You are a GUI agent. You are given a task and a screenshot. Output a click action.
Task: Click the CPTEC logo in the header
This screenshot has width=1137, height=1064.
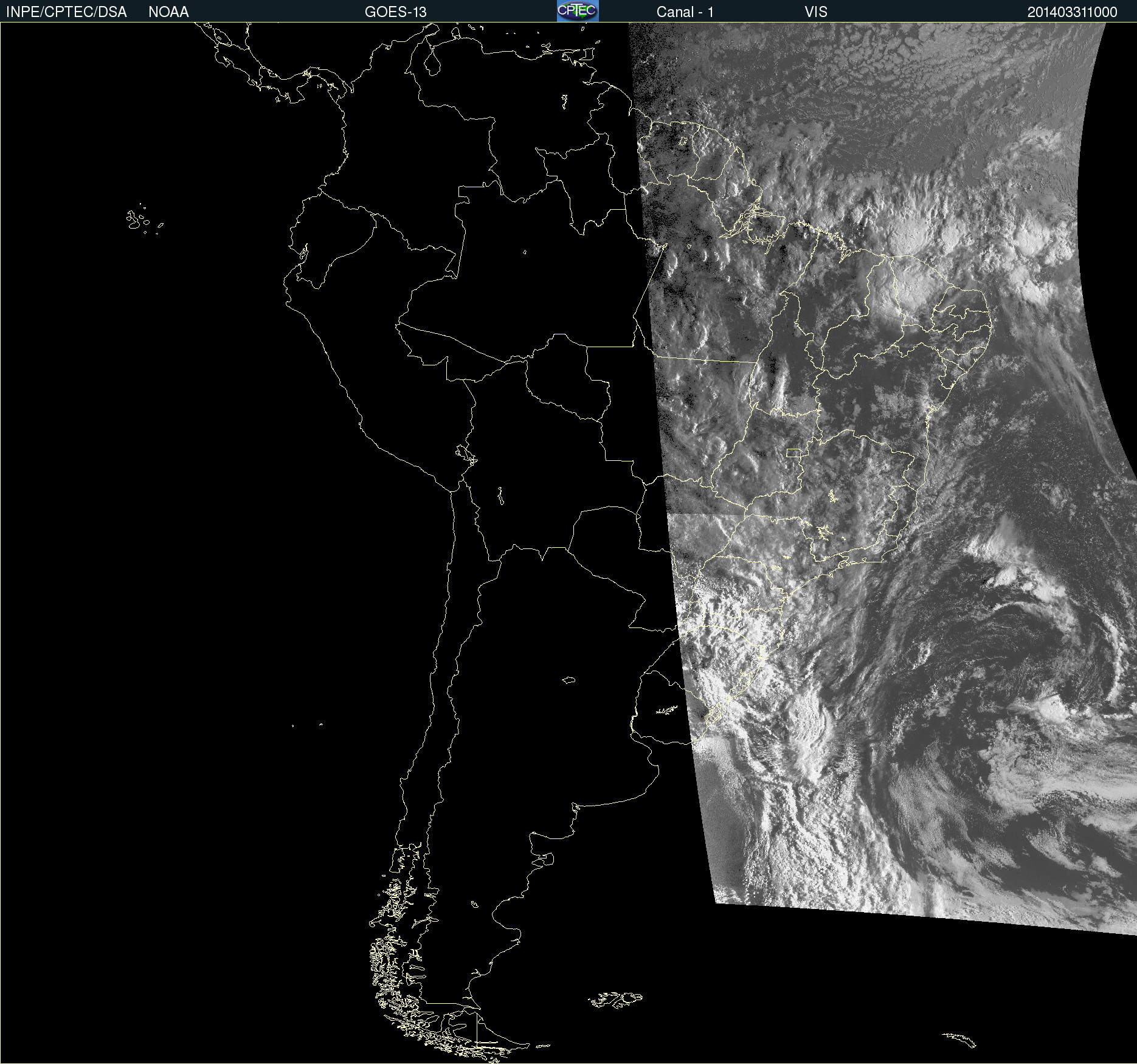578,11
